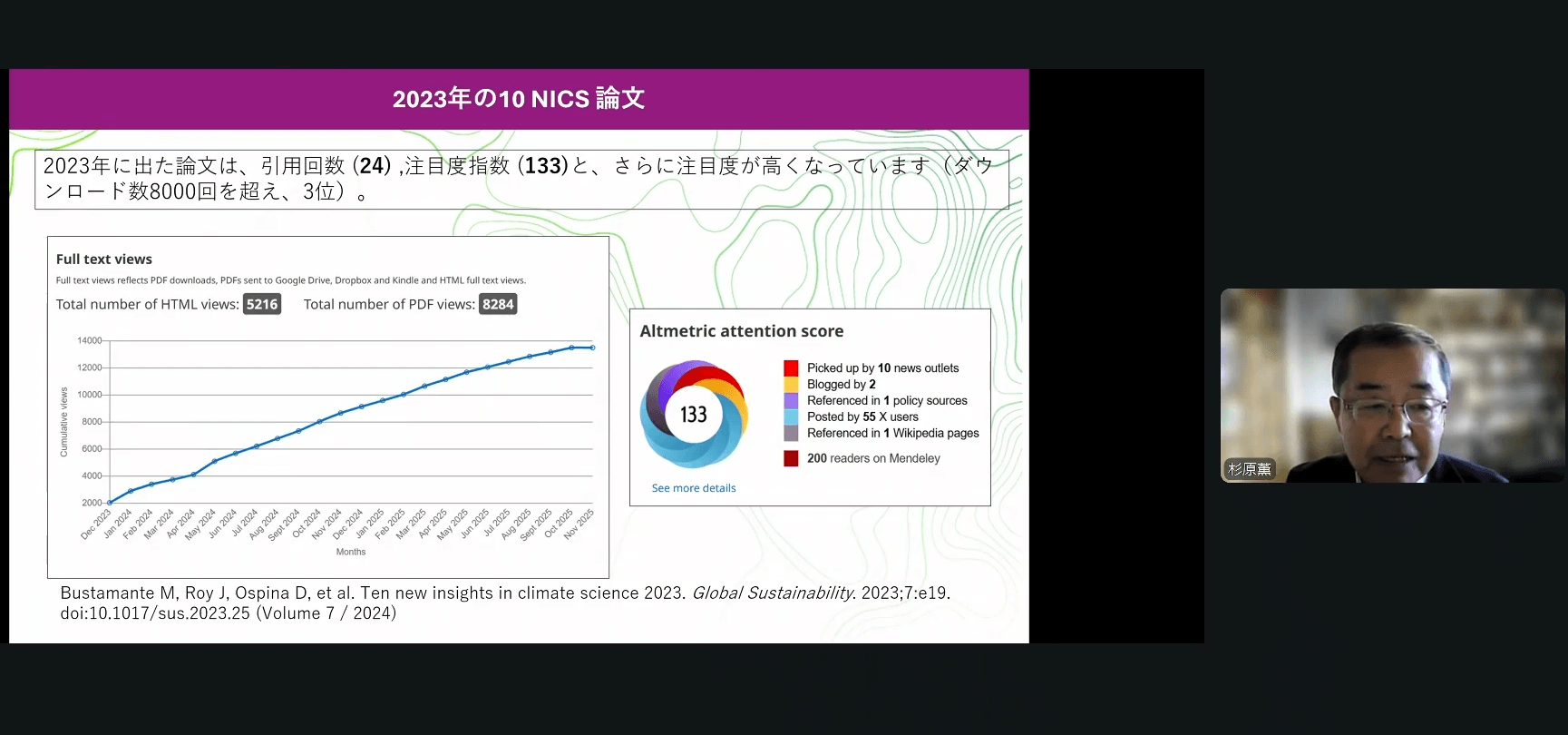The image size is (1568, 735).
Task: Click the Bustamante et al. citation text
Action: (505, 603)
